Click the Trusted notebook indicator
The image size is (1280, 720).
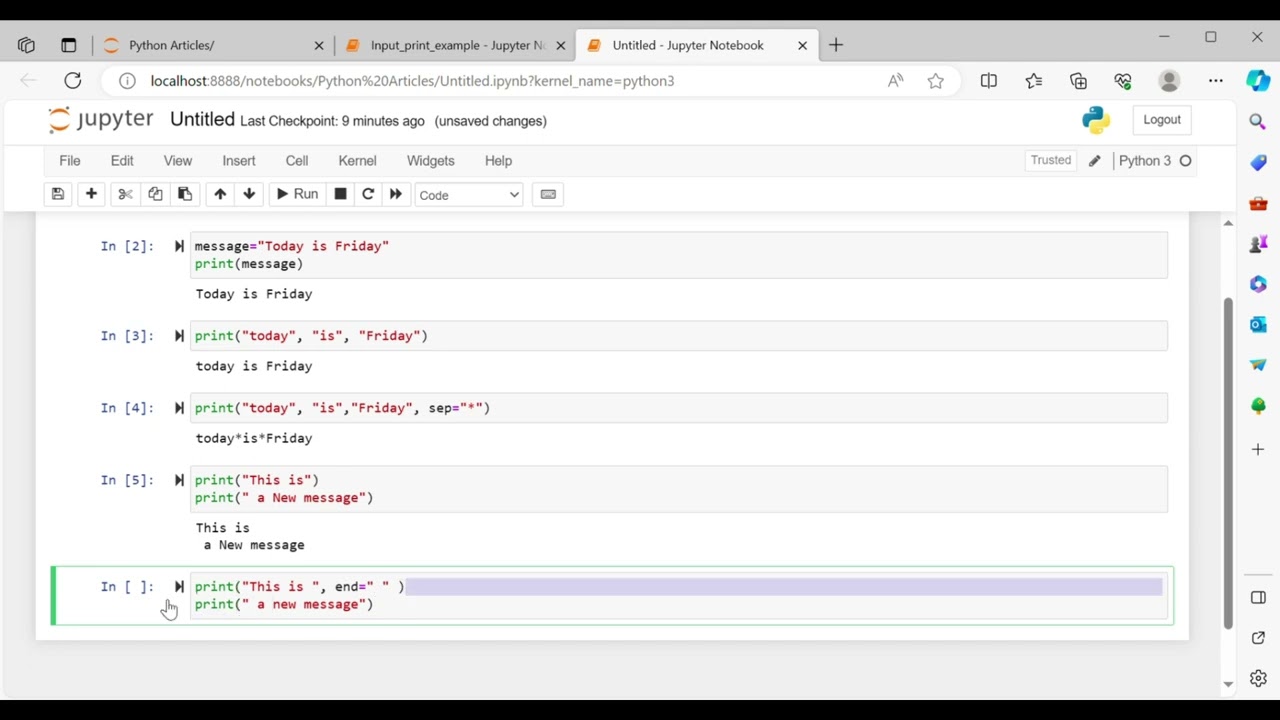click(1051, 160)
